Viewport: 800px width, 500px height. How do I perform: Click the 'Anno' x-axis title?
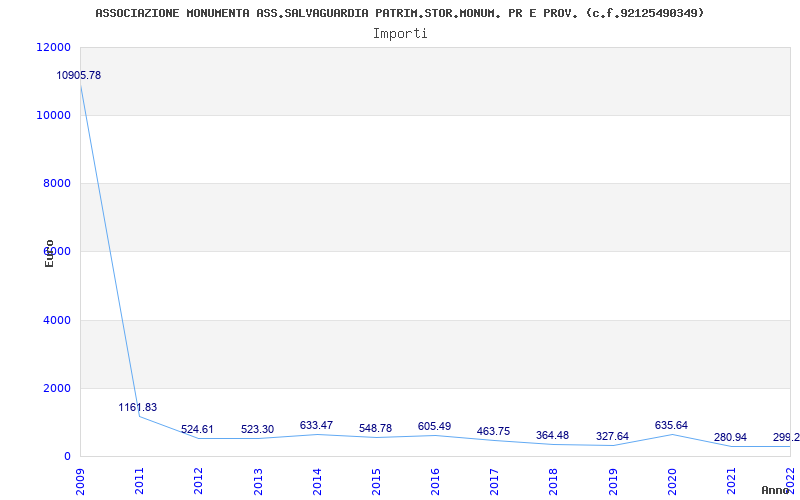tap(776, 491)
